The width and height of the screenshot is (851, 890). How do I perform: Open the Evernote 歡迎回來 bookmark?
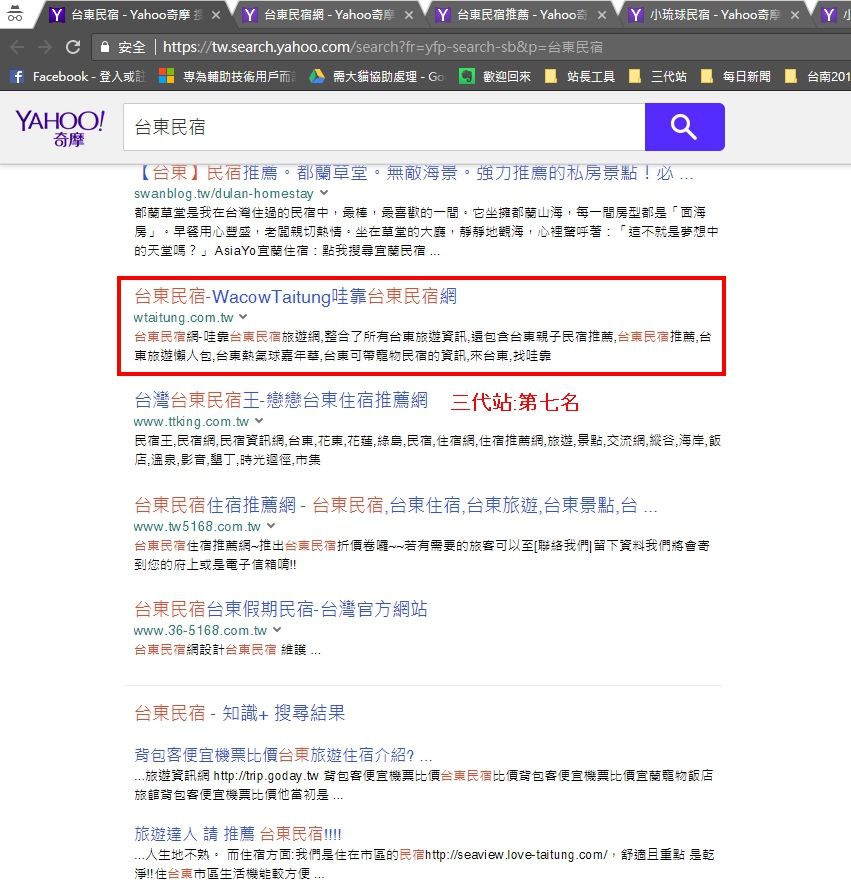click(x=495, y=77)
